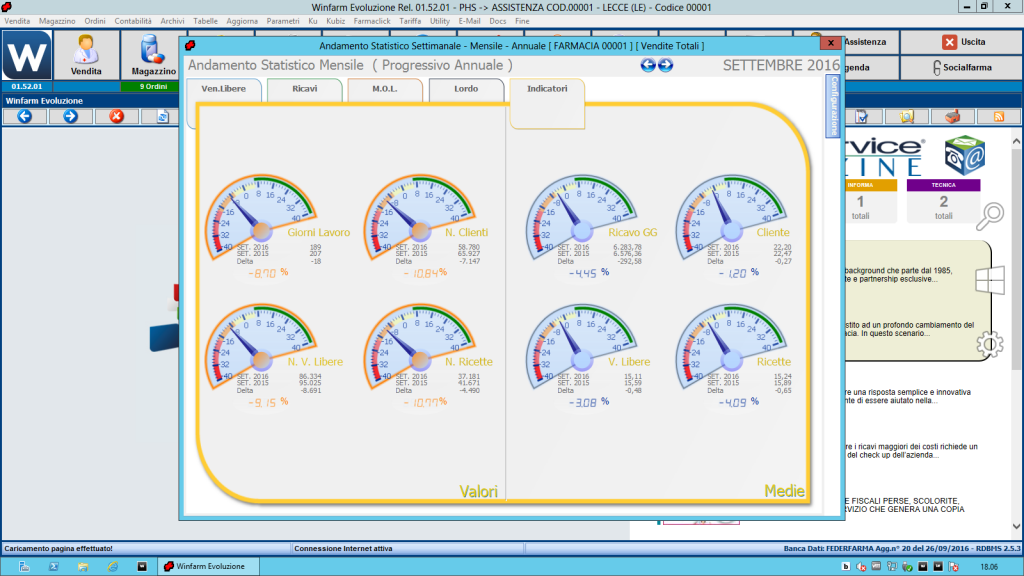1024x576 pixels.
Task: Click the red stop loading button
Action: [x=116, y=116]
